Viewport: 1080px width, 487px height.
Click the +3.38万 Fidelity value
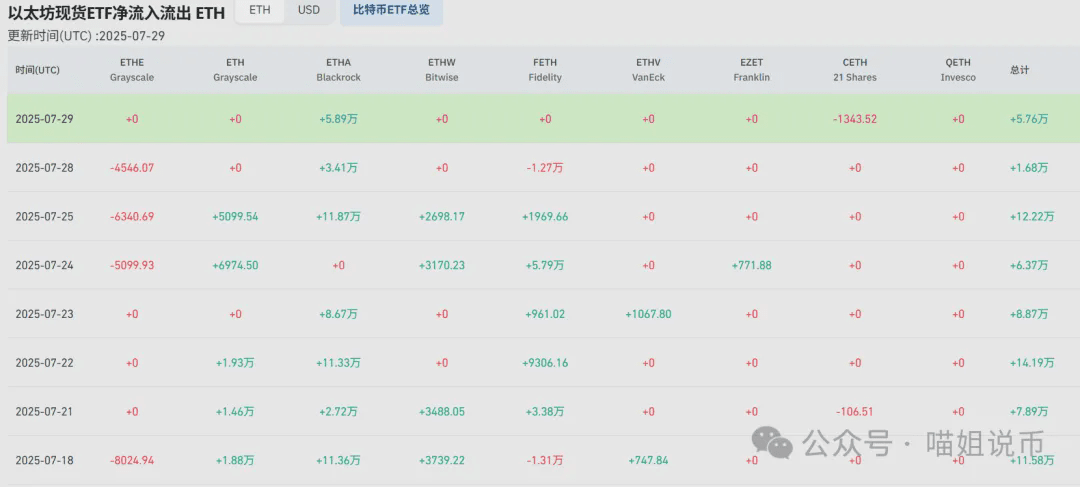[x=545, y=412]
